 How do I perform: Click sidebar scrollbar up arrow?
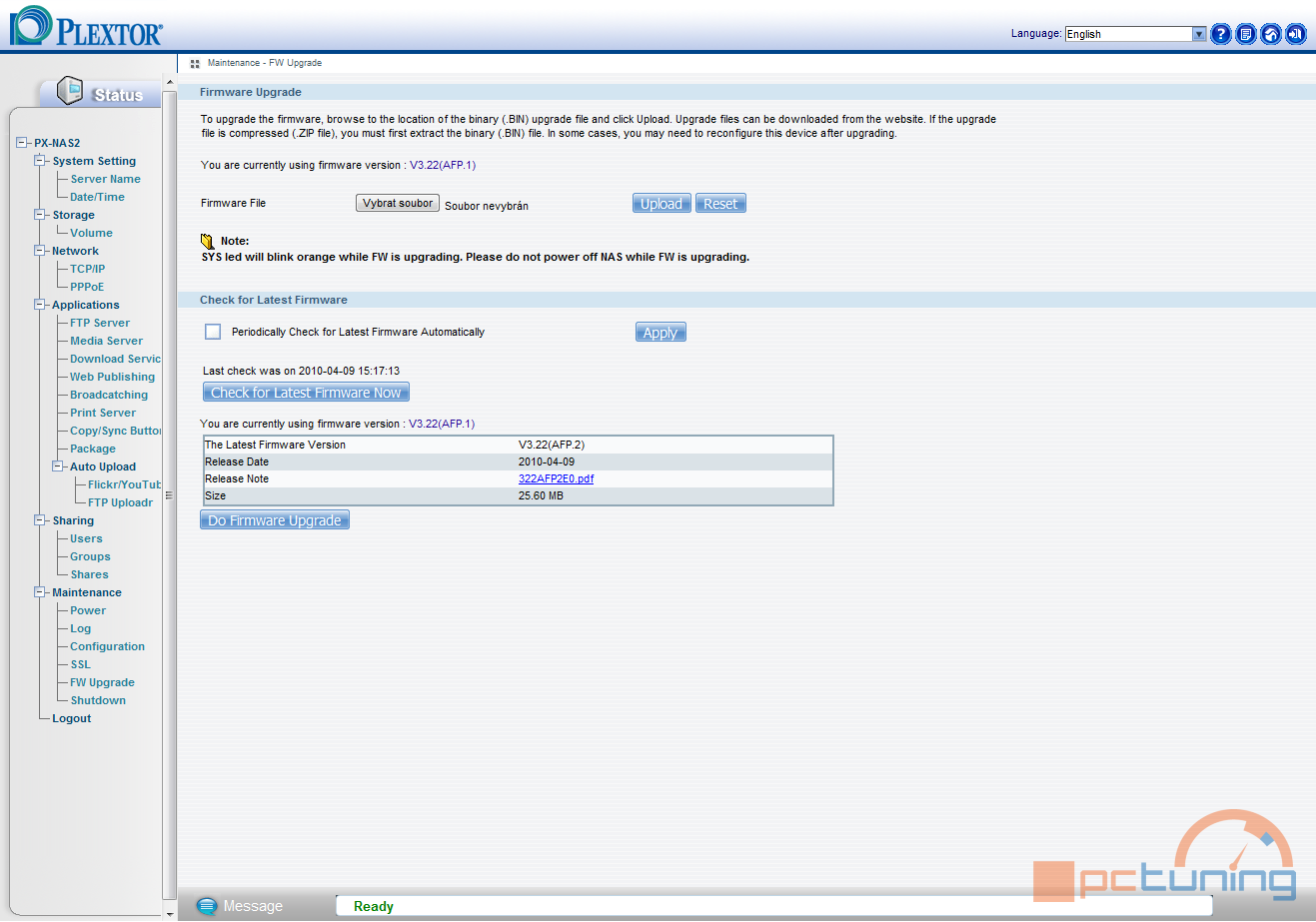170,82
